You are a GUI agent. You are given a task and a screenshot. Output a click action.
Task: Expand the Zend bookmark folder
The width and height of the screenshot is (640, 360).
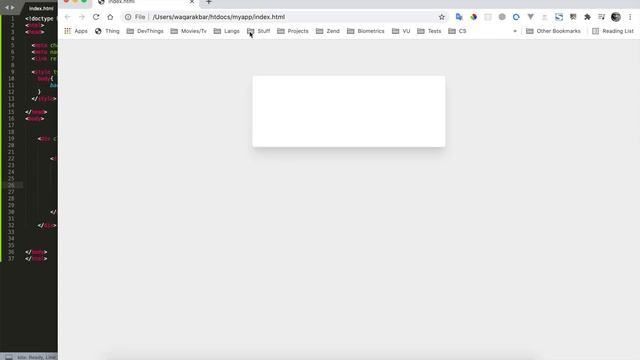328,31
